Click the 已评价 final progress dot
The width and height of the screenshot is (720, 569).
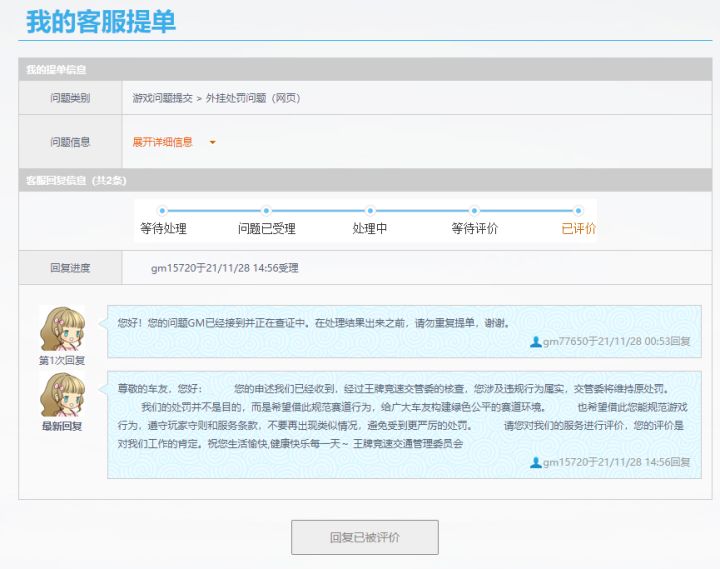click(x=578, y=211)
